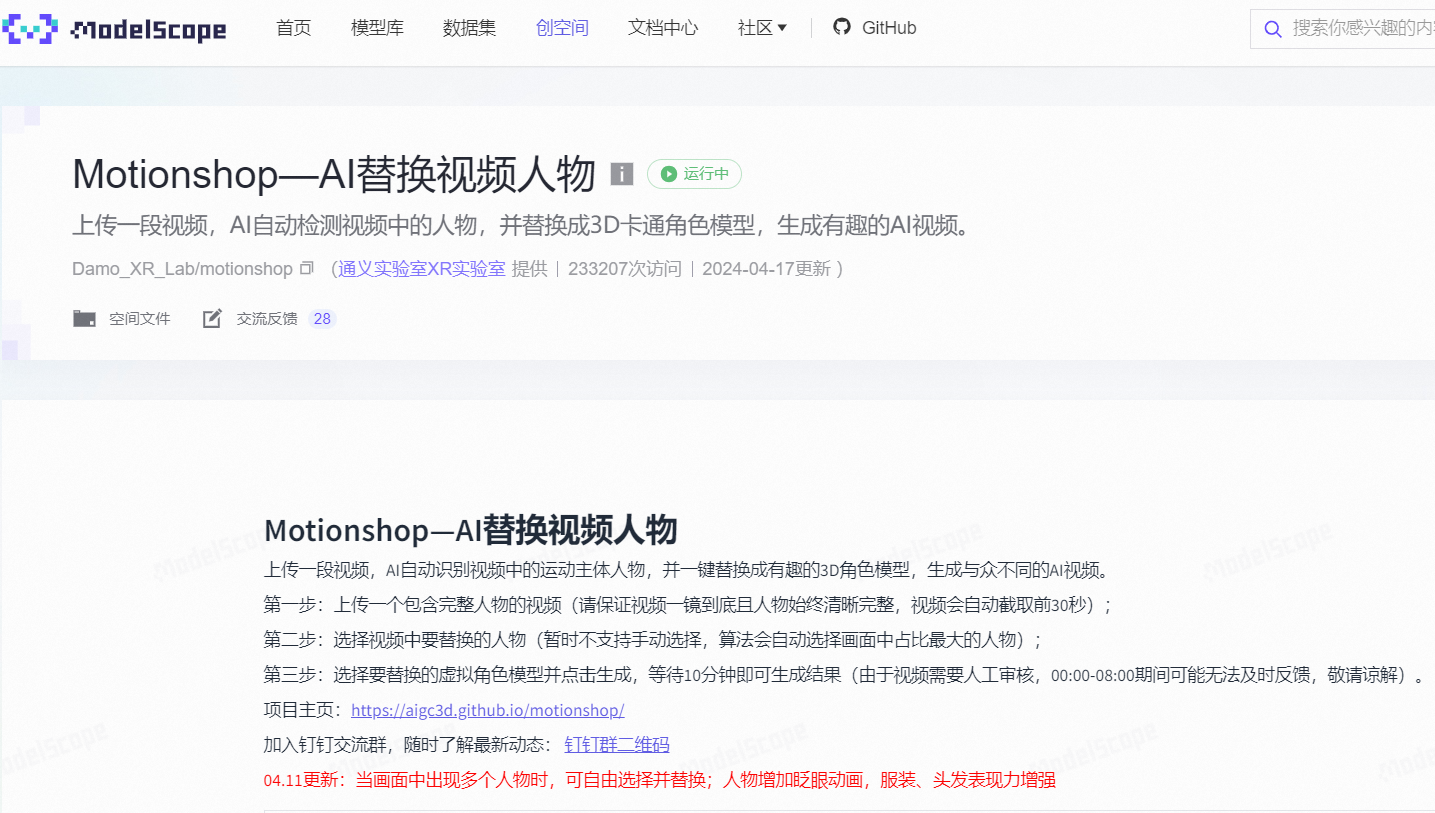This screenshot has height=813, width=1435.
Task: Switch to the 创空间 nav item
Action: coord(562,28)
